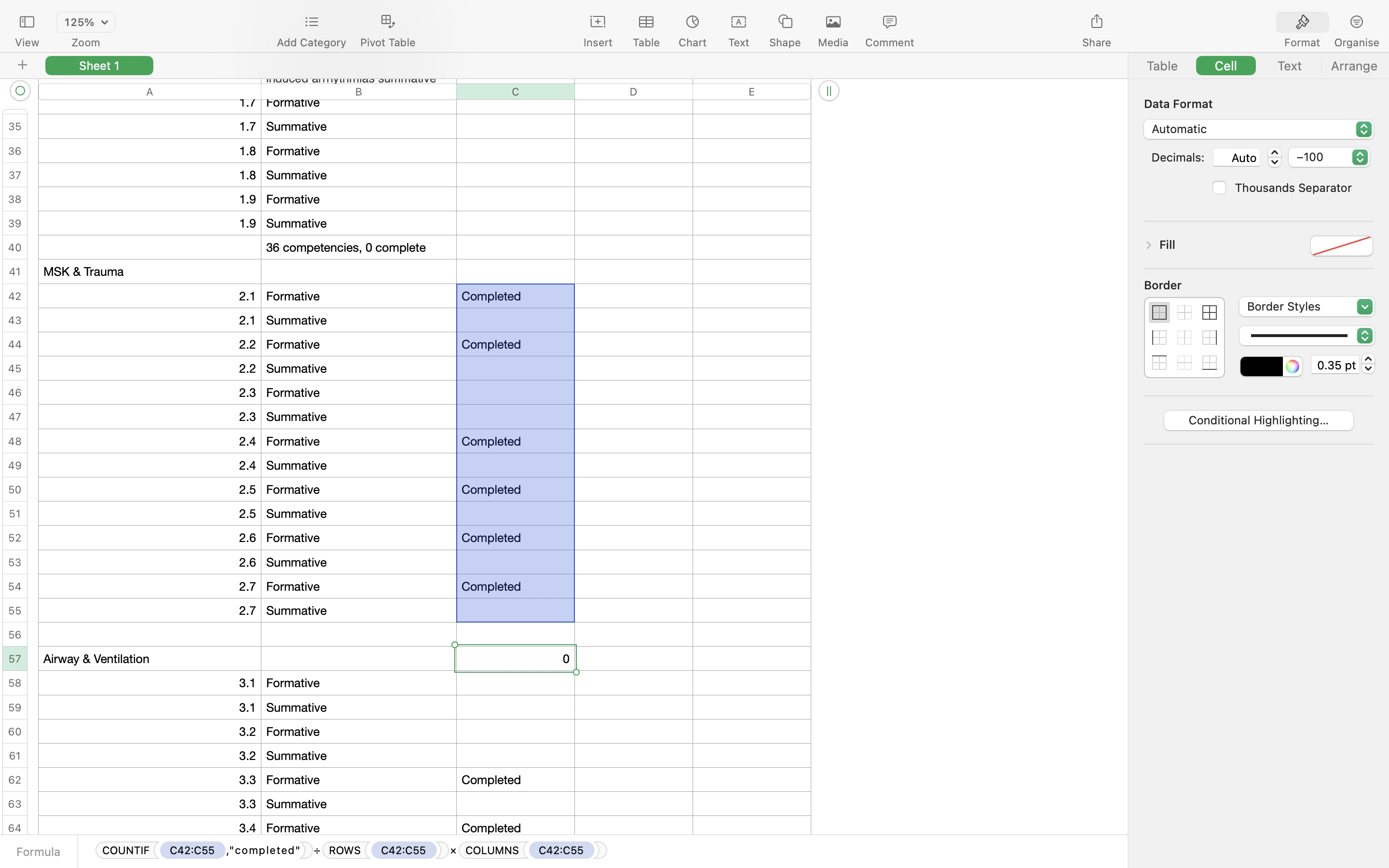Click the Insert formula icon
The width and height of the screenshot is (1389, 868).
pos(598,22)
